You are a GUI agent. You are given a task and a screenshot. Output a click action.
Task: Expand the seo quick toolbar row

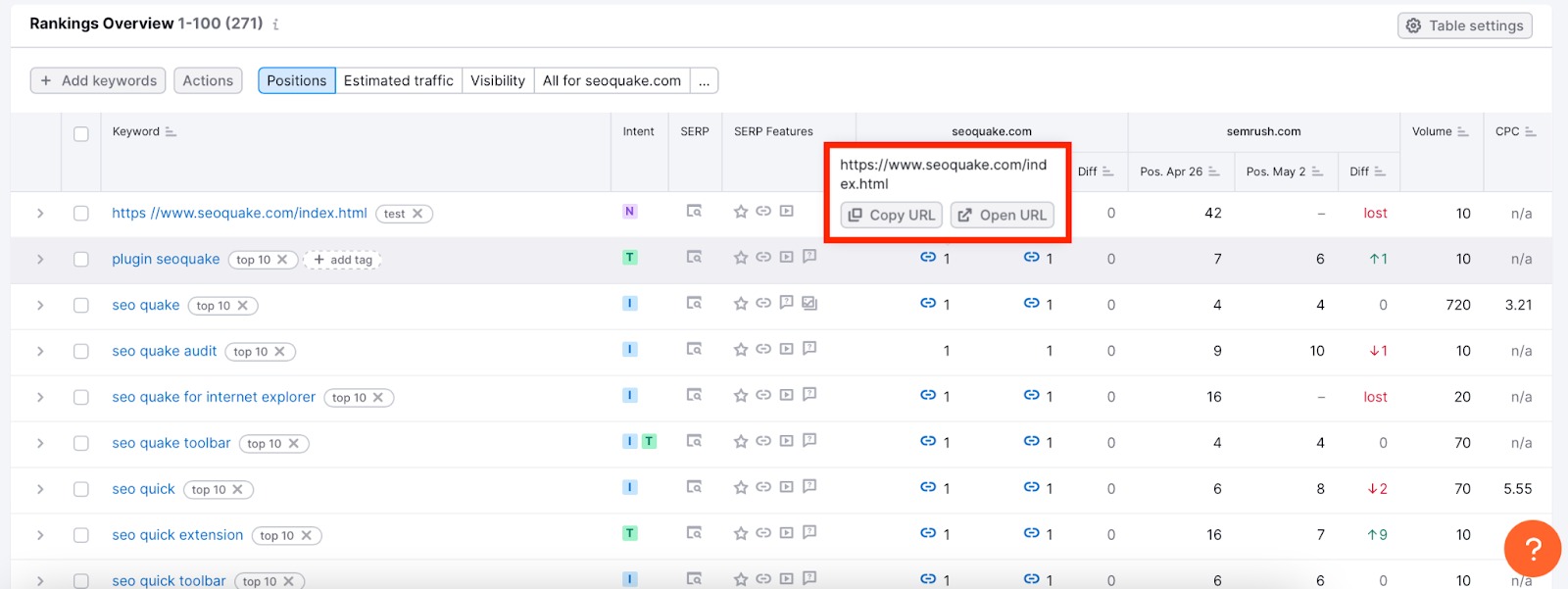click(40, 581)
